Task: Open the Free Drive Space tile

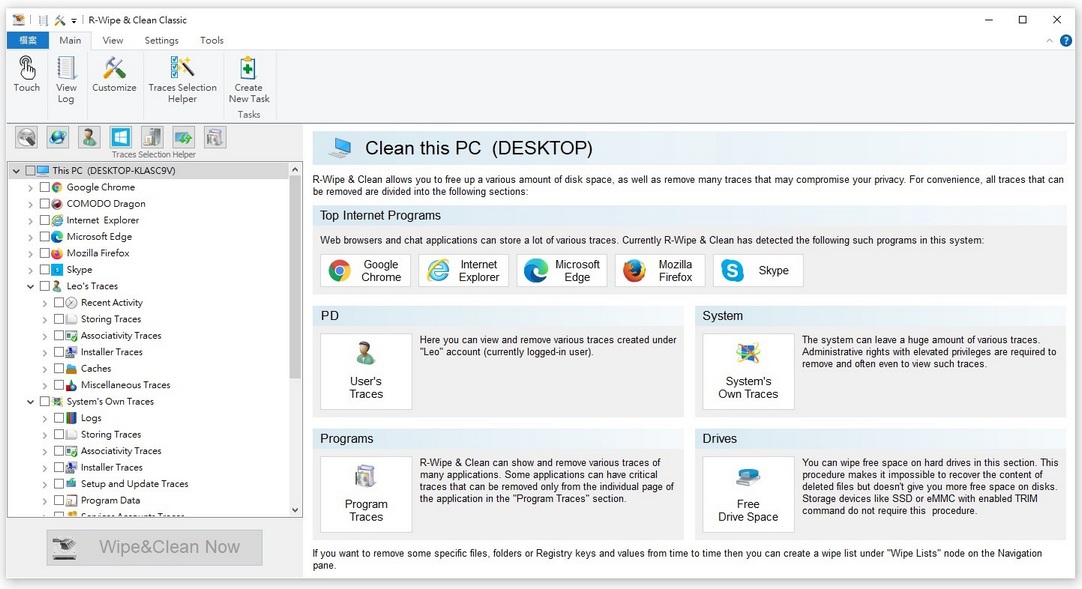Action: coord(748,494)
